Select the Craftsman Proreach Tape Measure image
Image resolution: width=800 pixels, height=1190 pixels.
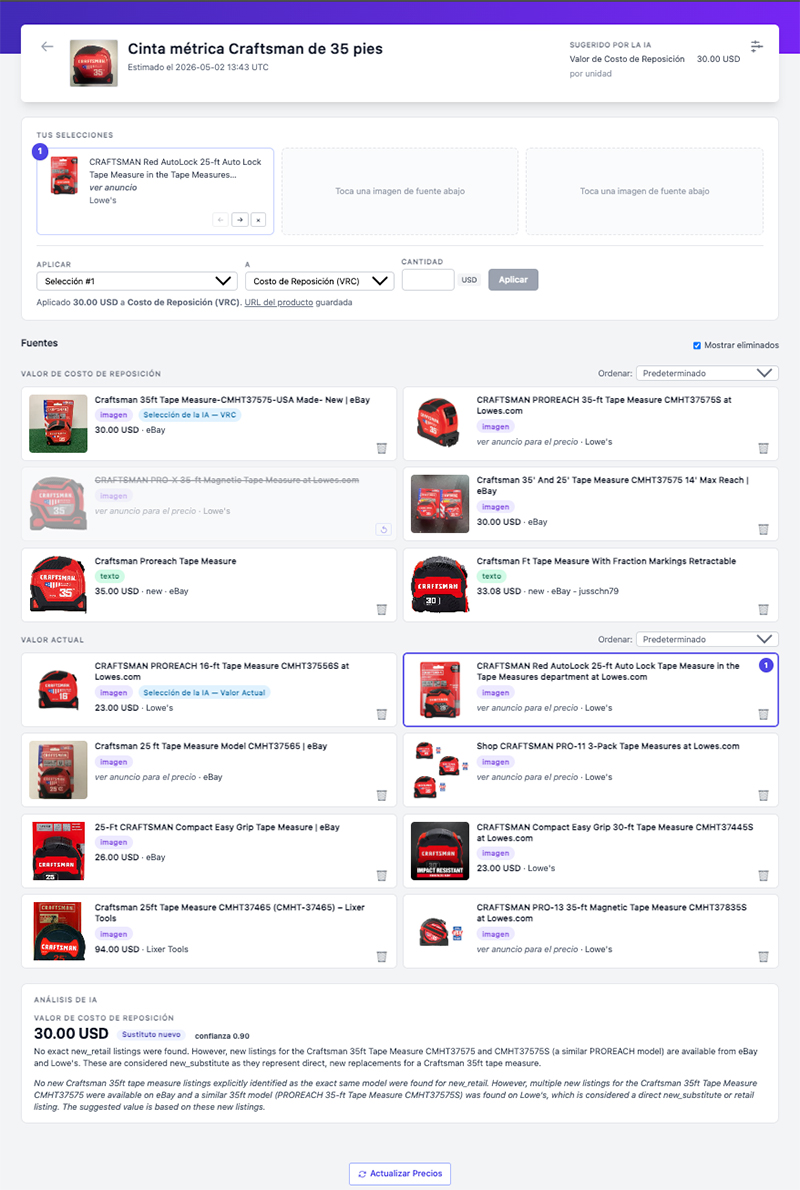(x=58, y=584)
